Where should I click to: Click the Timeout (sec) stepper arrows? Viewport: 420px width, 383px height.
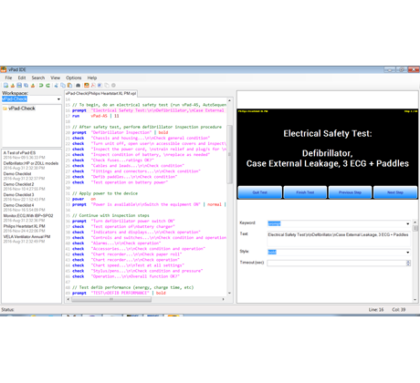(408, 263)
